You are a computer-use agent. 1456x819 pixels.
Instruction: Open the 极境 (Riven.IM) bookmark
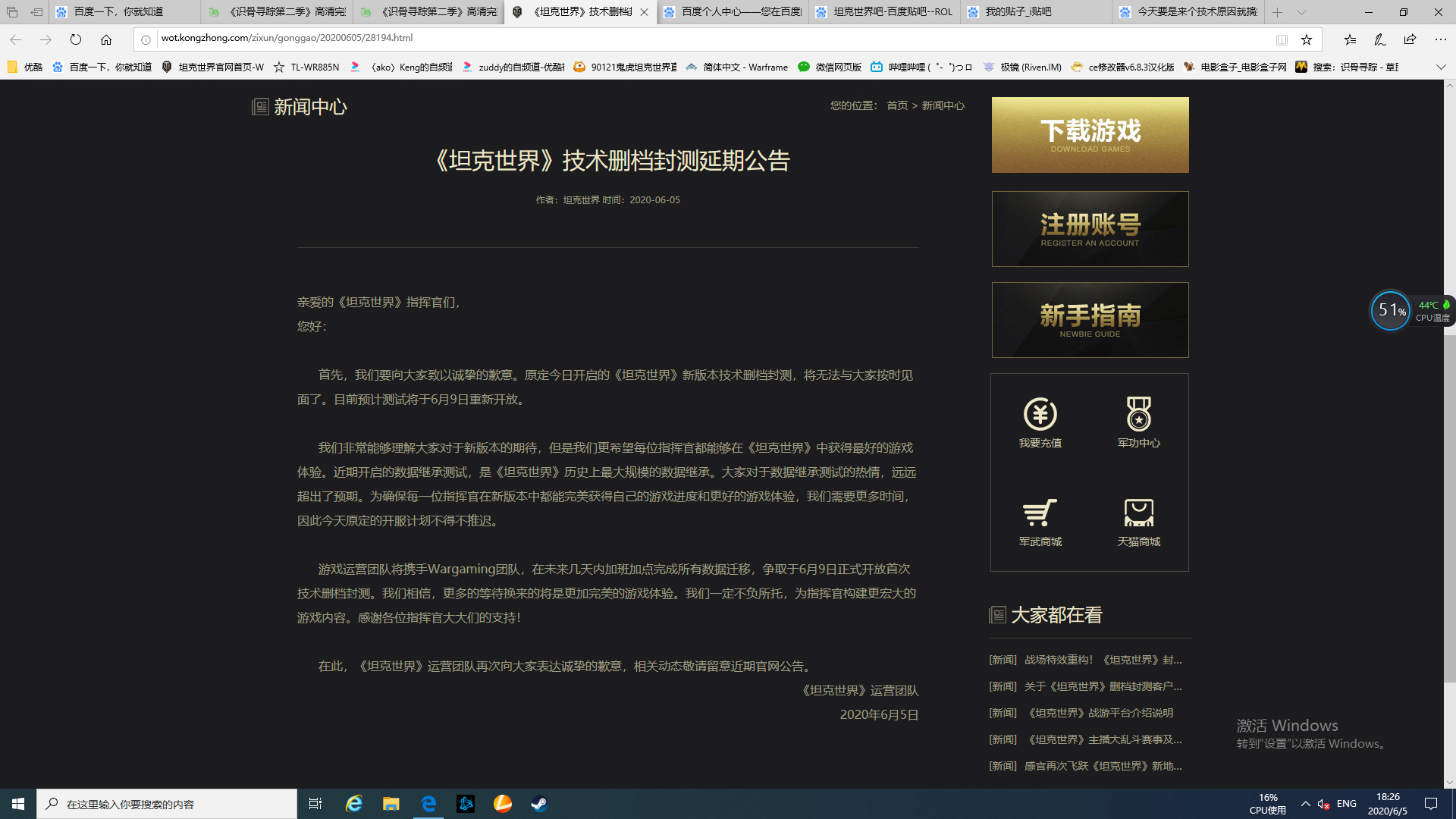pyautogui.click(x=1022, y=67)
